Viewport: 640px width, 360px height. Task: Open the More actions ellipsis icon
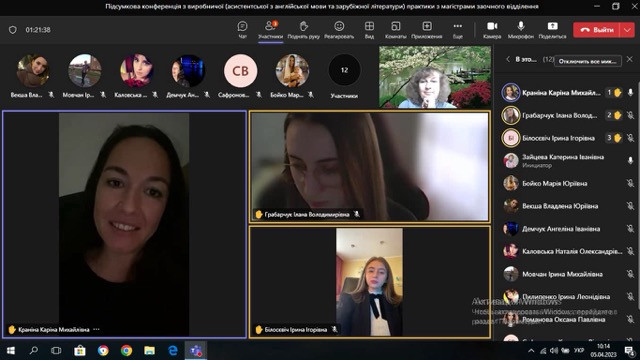coord(458,27)
